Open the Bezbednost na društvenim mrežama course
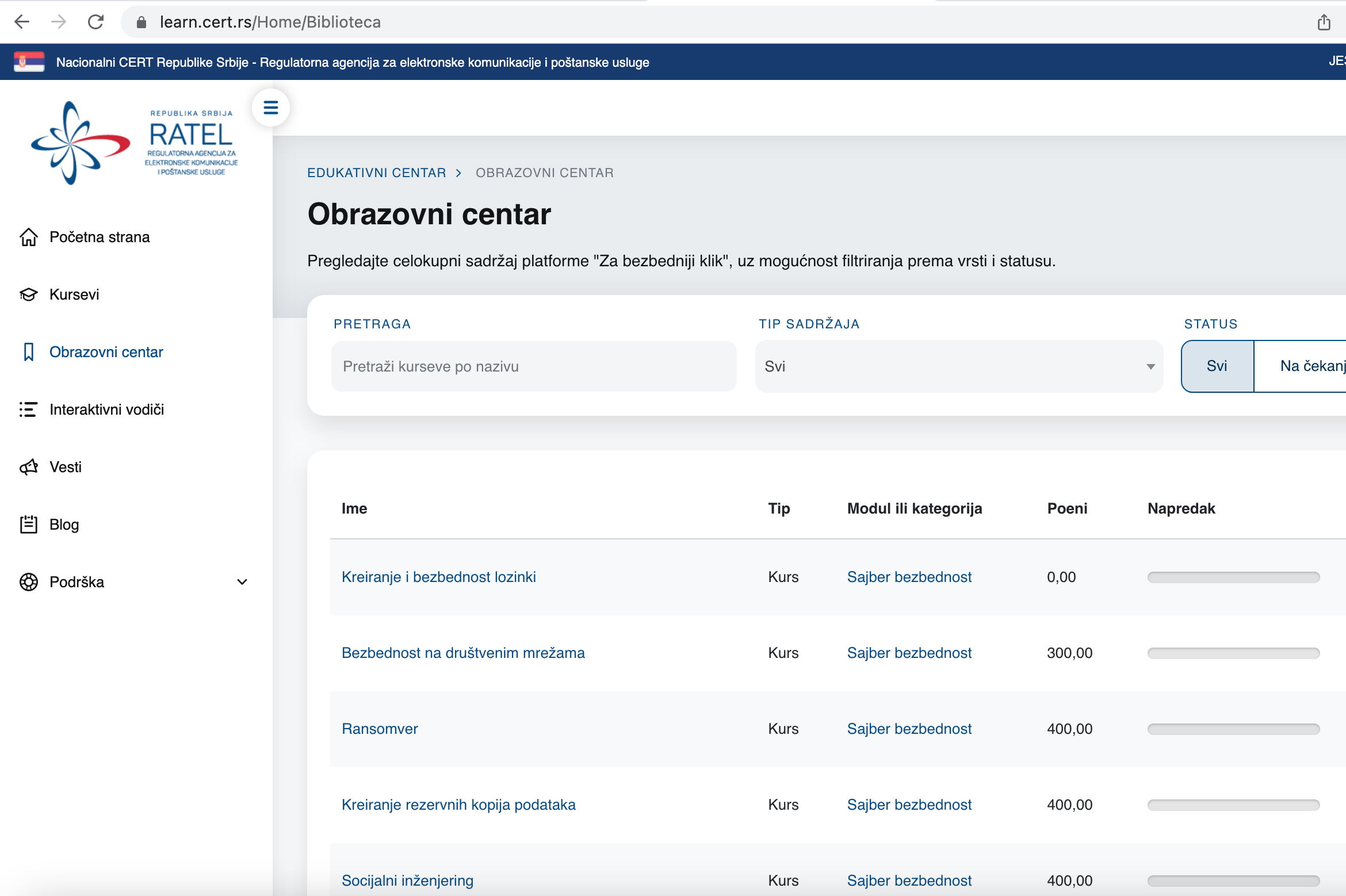The image size is (1346, 896). tap(463, 653)
